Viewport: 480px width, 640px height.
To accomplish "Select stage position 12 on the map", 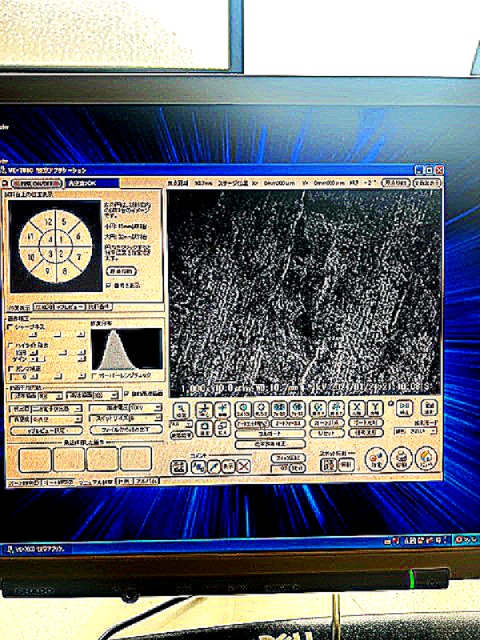I will click(x=49, y=222).
